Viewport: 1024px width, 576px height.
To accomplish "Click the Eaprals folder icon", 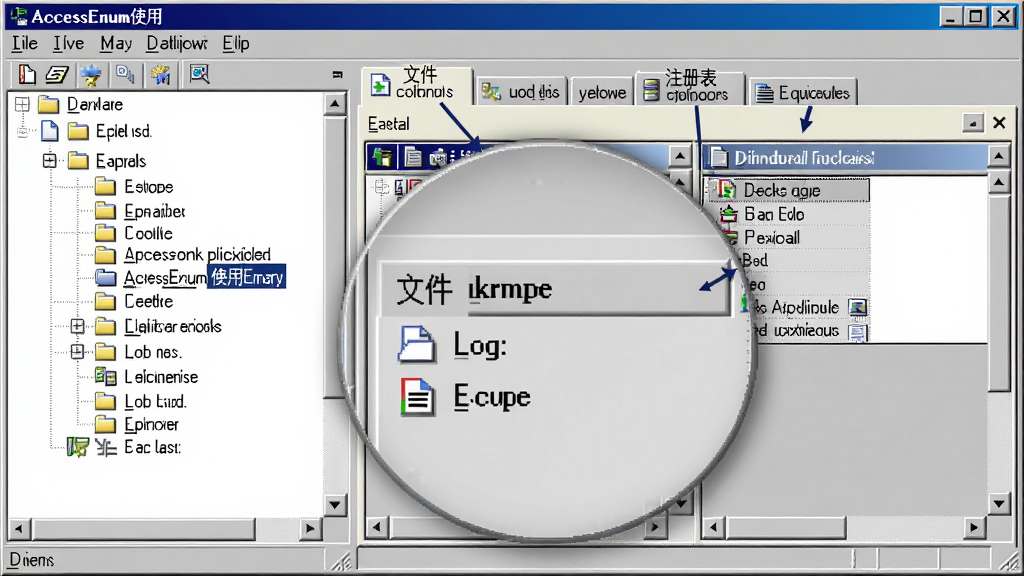I will (78, 161).
